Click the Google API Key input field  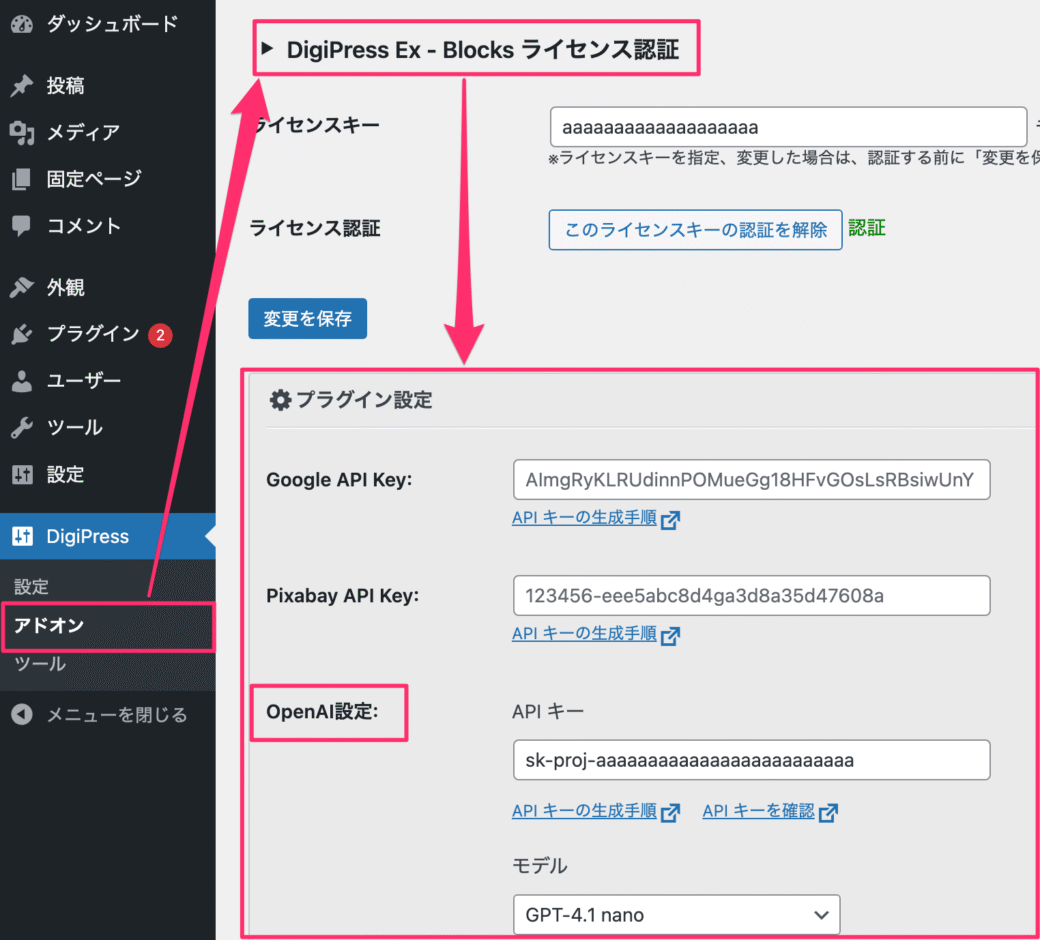click(x=751, y=480)
